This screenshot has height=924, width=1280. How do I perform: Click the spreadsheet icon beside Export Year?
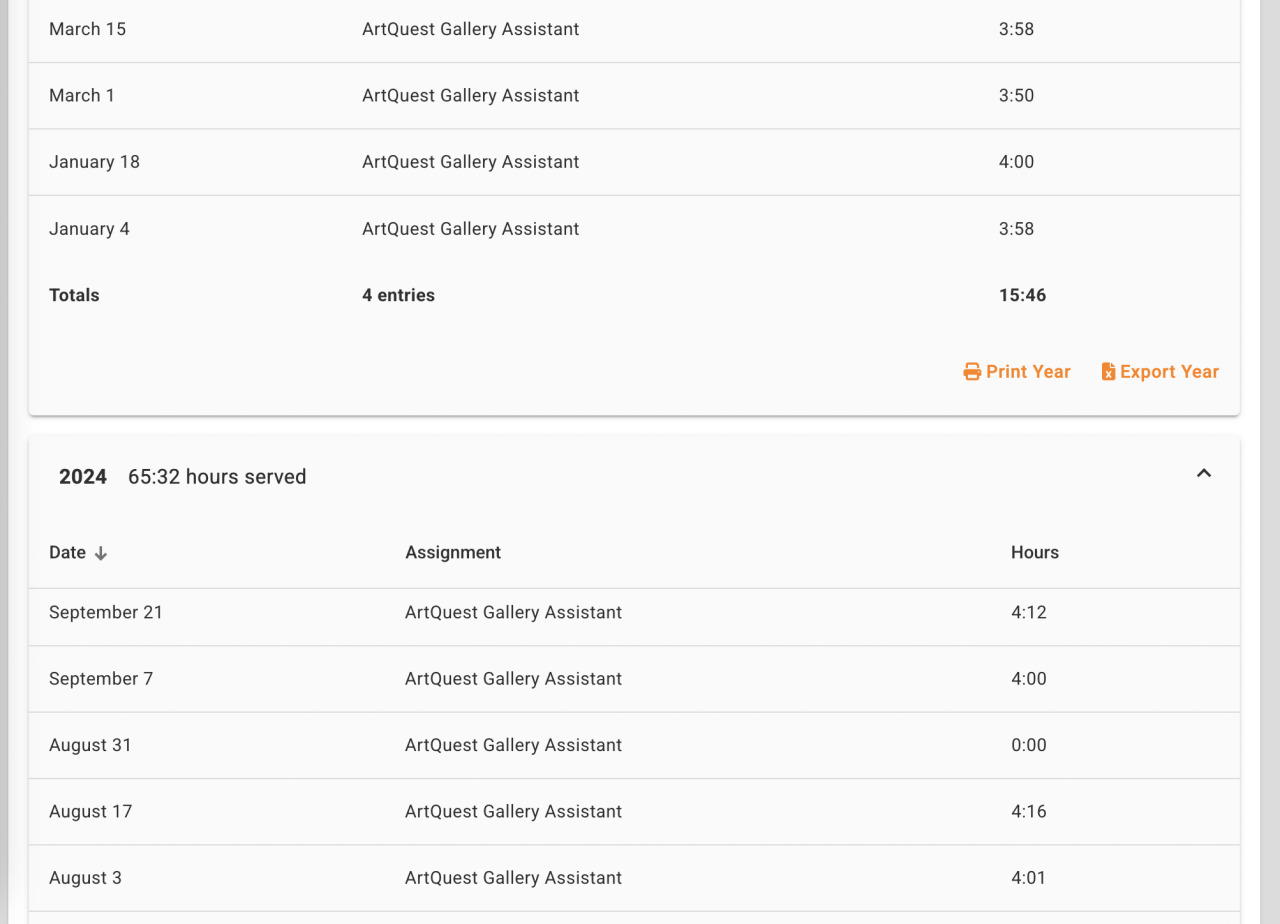pyautogui.click(x=1108, y=372)
